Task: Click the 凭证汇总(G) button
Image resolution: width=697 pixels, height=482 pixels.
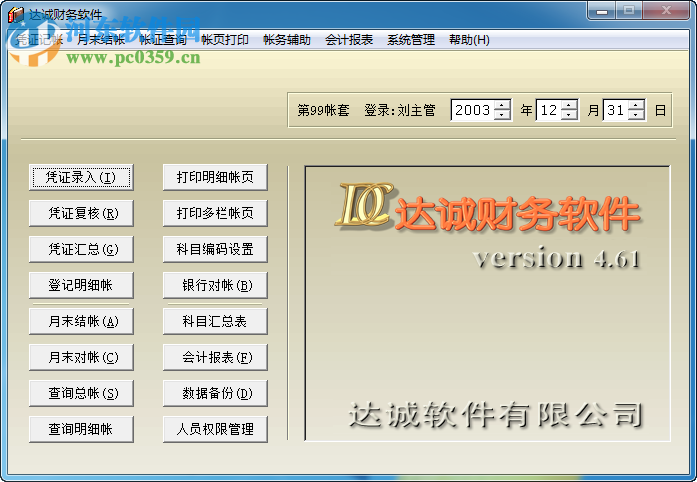Action: tap(81, 249)
